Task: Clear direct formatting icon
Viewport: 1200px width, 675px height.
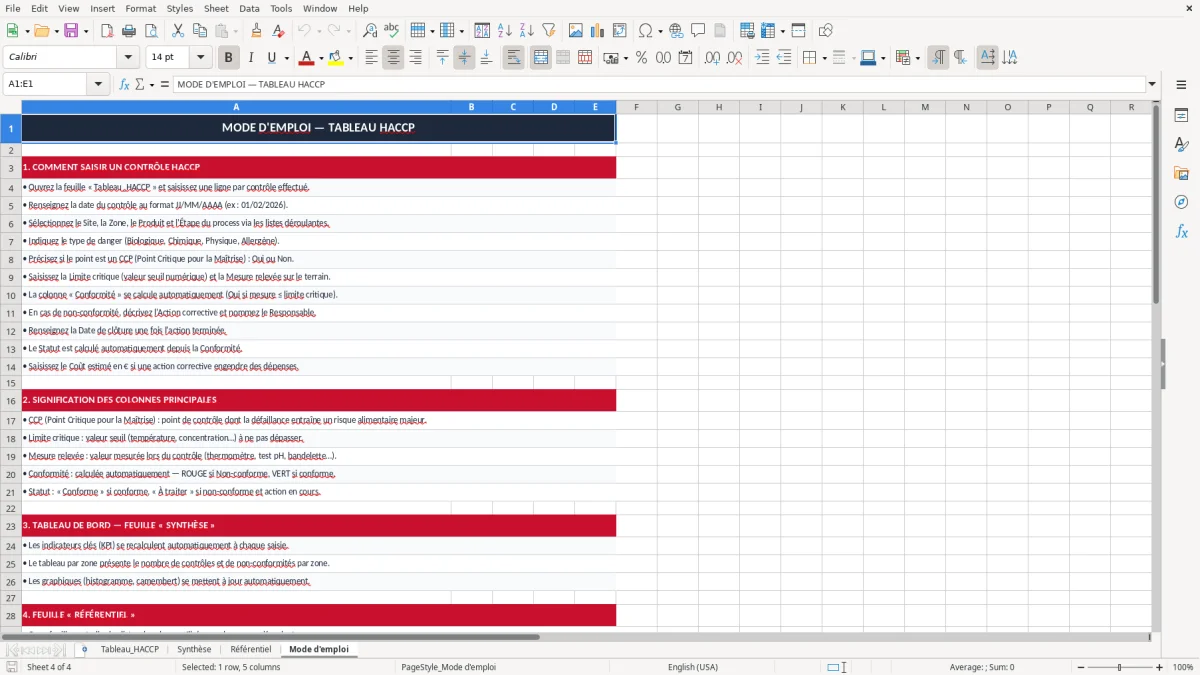Action: click(278, 31)
